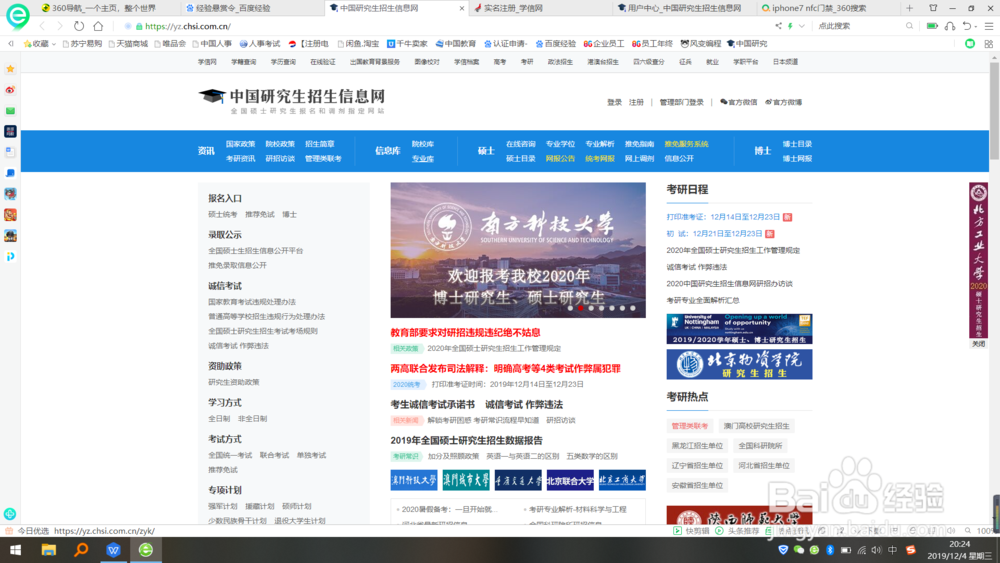1000x563 pixels.
Task: Open 百度经验 bookmark
Action: pos(555,44)
